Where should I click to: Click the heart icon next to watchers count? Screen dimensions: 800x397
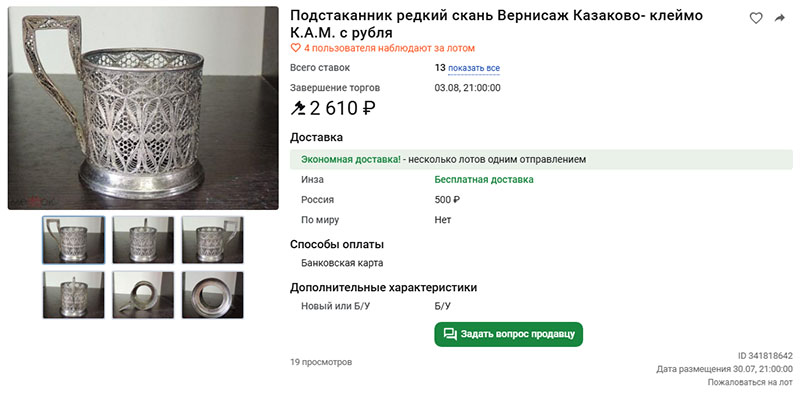[x=295, y=48]
